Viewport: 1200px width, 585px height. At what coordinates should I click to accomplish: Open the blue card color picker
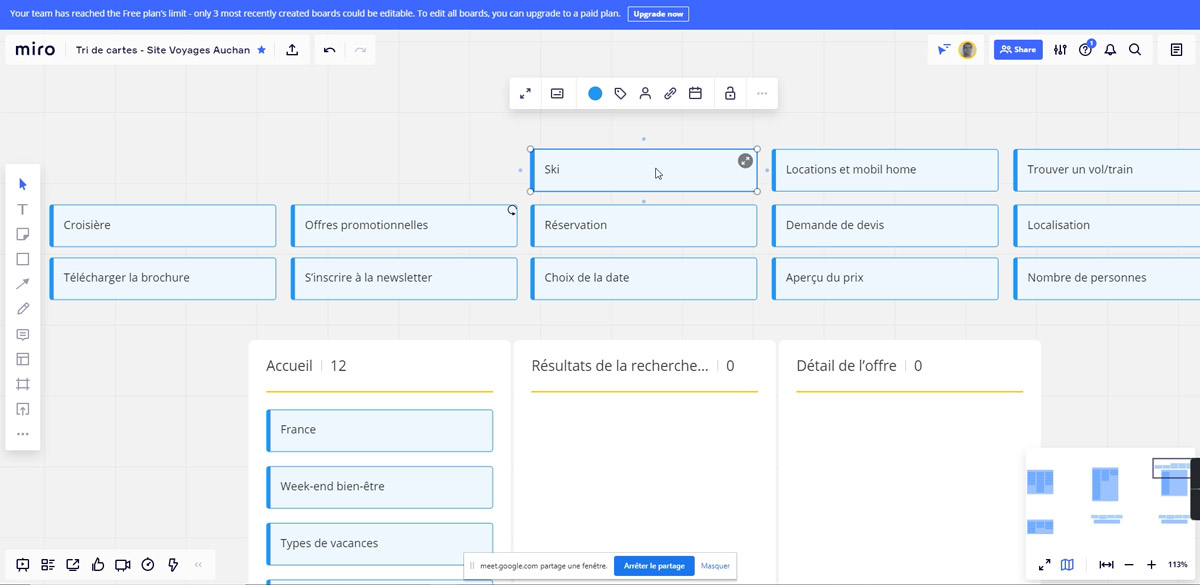pyautogui.click(x=595, y=93)
